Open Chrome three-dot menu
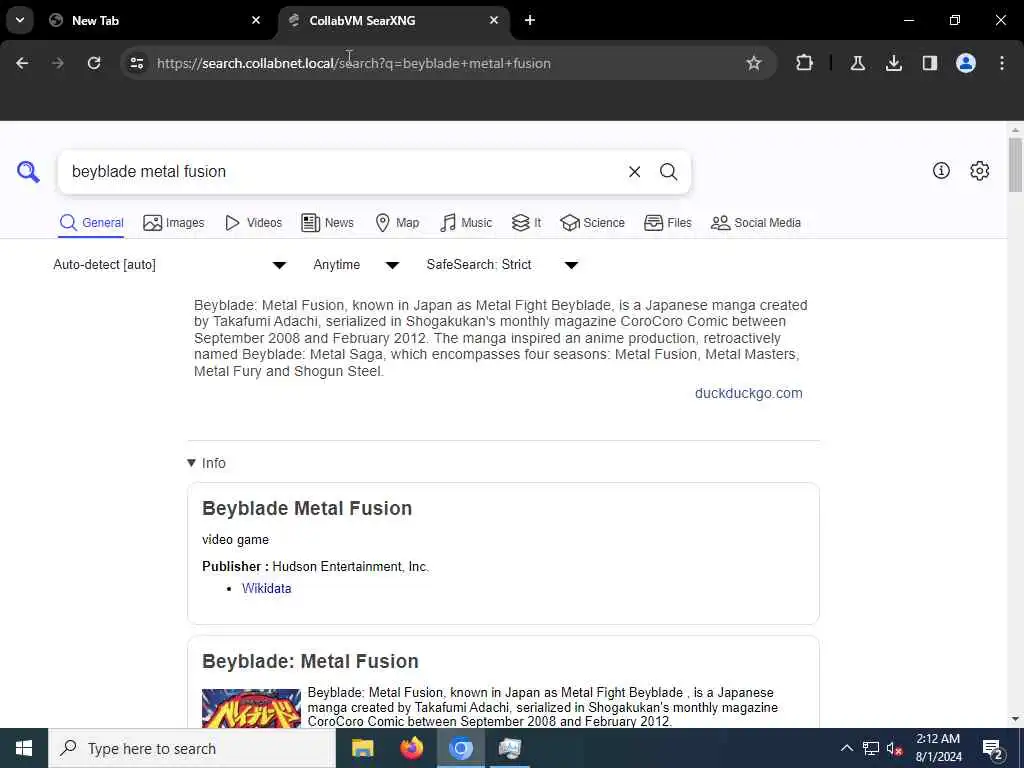Screen dimensions: 1024x768 coord(1002,63)
